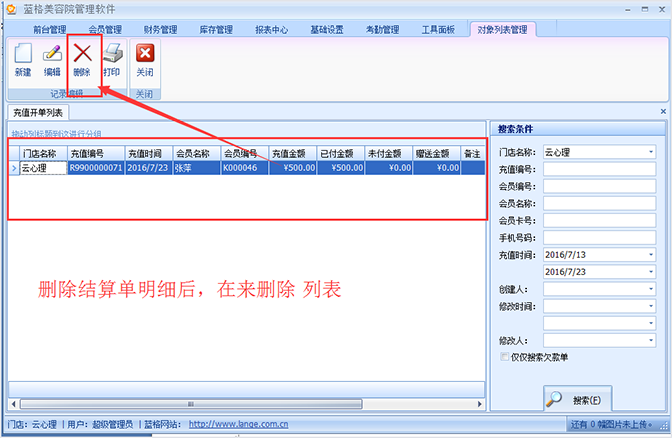Open the www.lange.com.cn website link
The height and width of the screenshot is (438, 672).
click(238, 424)
